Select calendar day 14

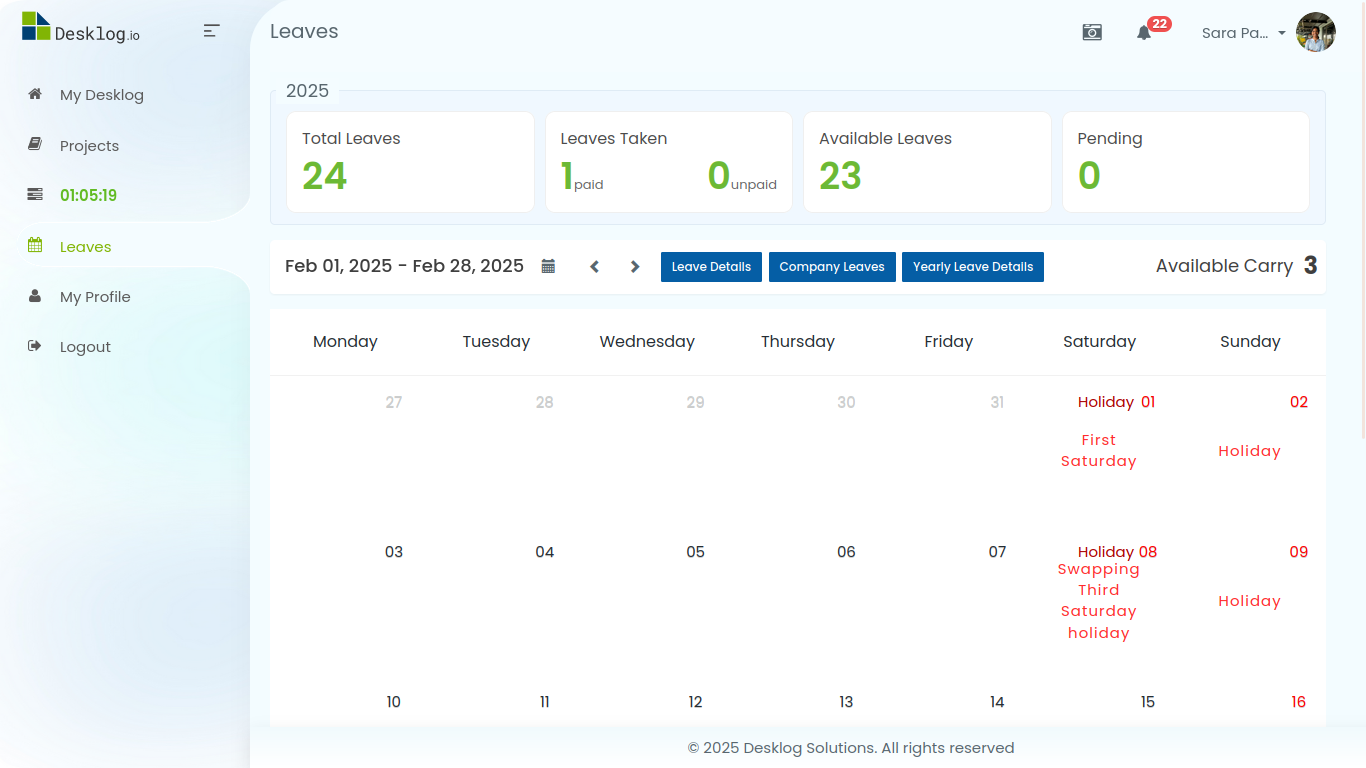click(x=997, y=702)
